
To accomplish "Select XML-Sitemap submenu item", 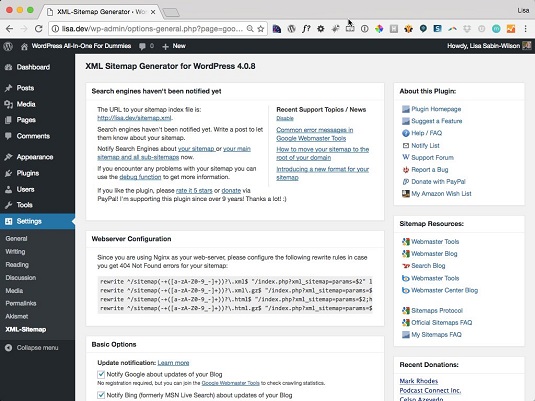I will point(26,329).
